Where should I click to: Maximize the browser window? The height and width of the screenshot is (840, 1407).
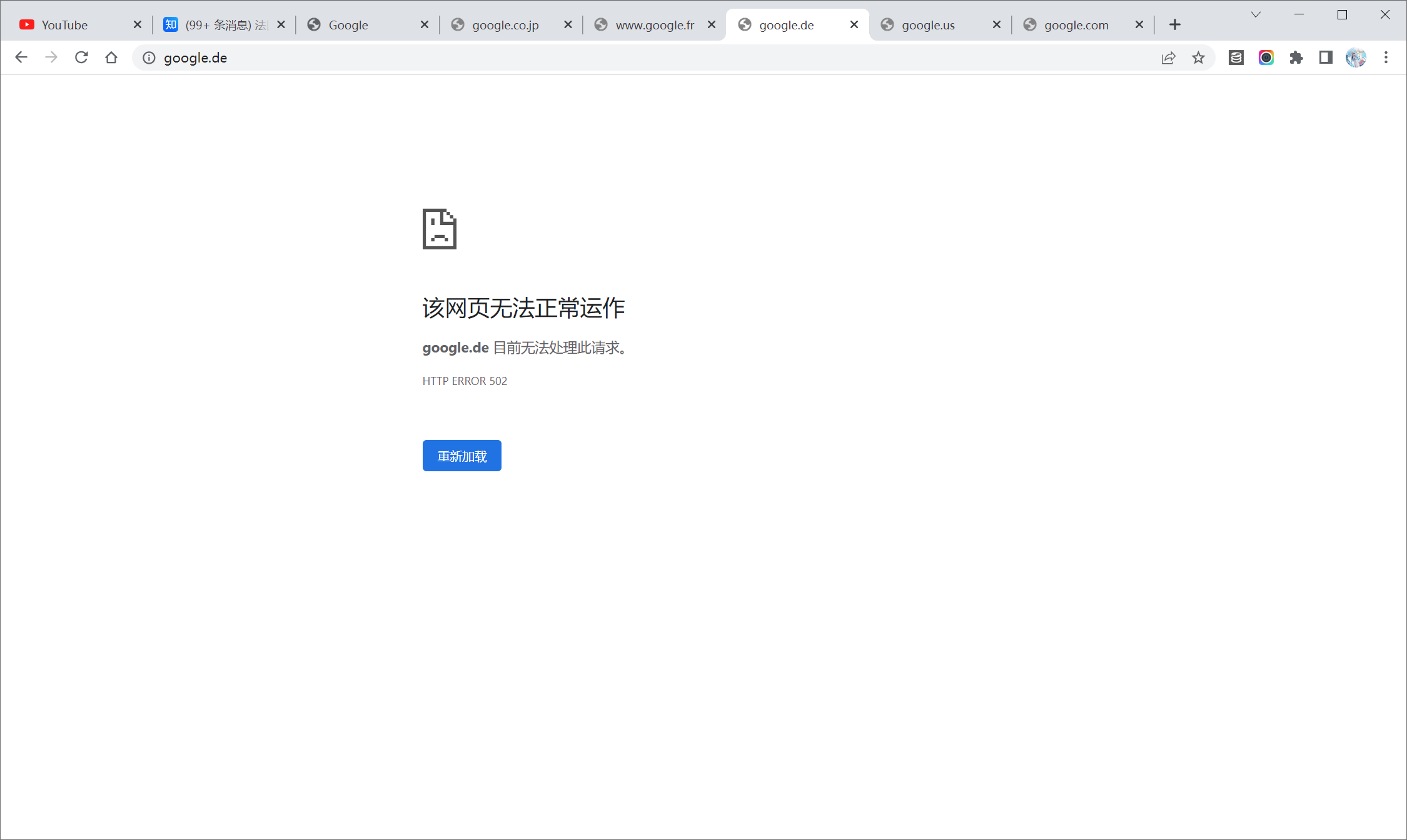point(1342,14)
